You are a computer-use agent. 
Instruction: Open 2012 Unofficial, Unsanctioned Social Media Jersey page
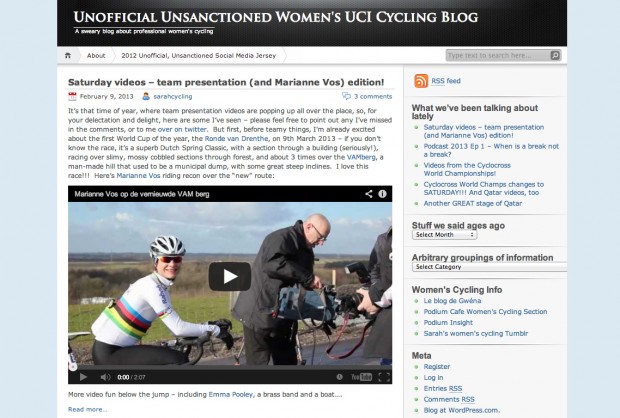click(198, 55)
